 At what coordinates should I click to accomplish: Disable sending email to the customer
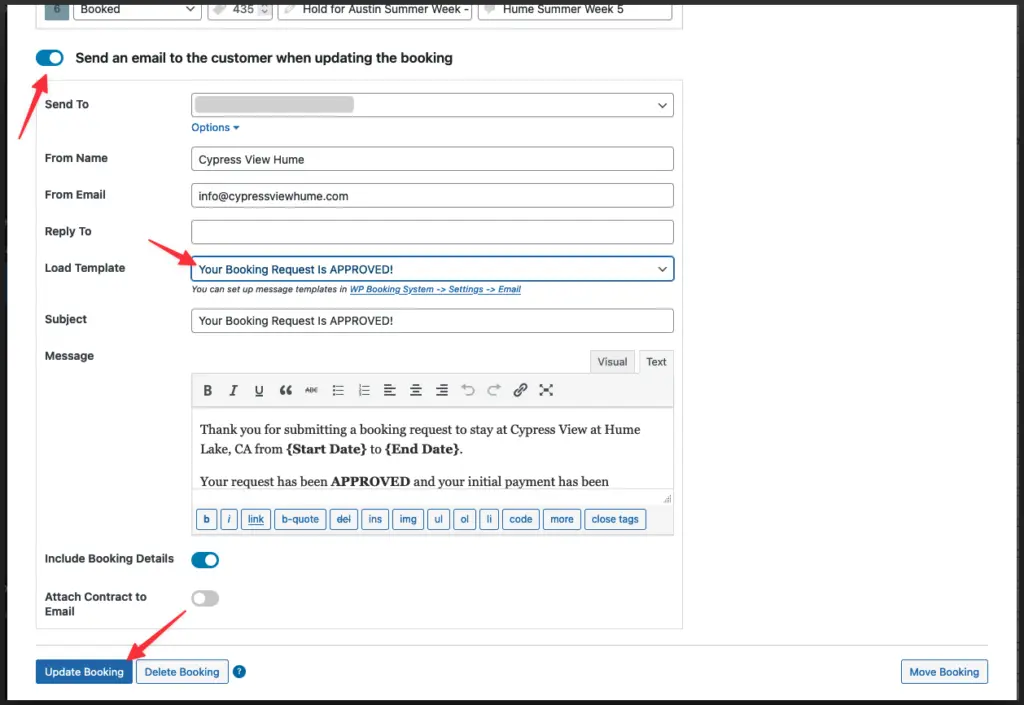(x=49, y=58)
